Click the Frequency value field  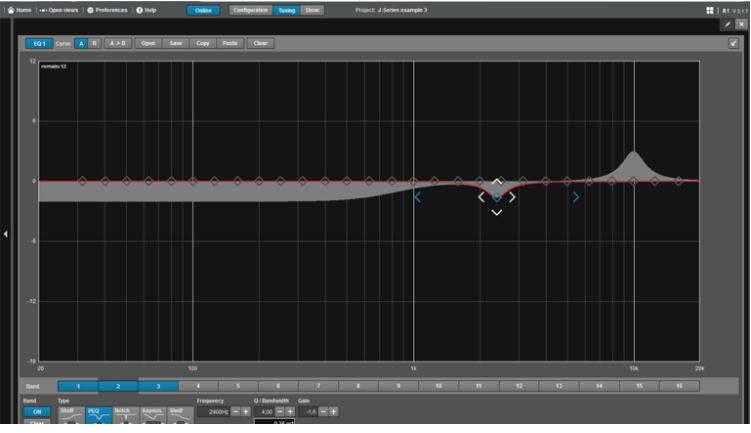214,411
